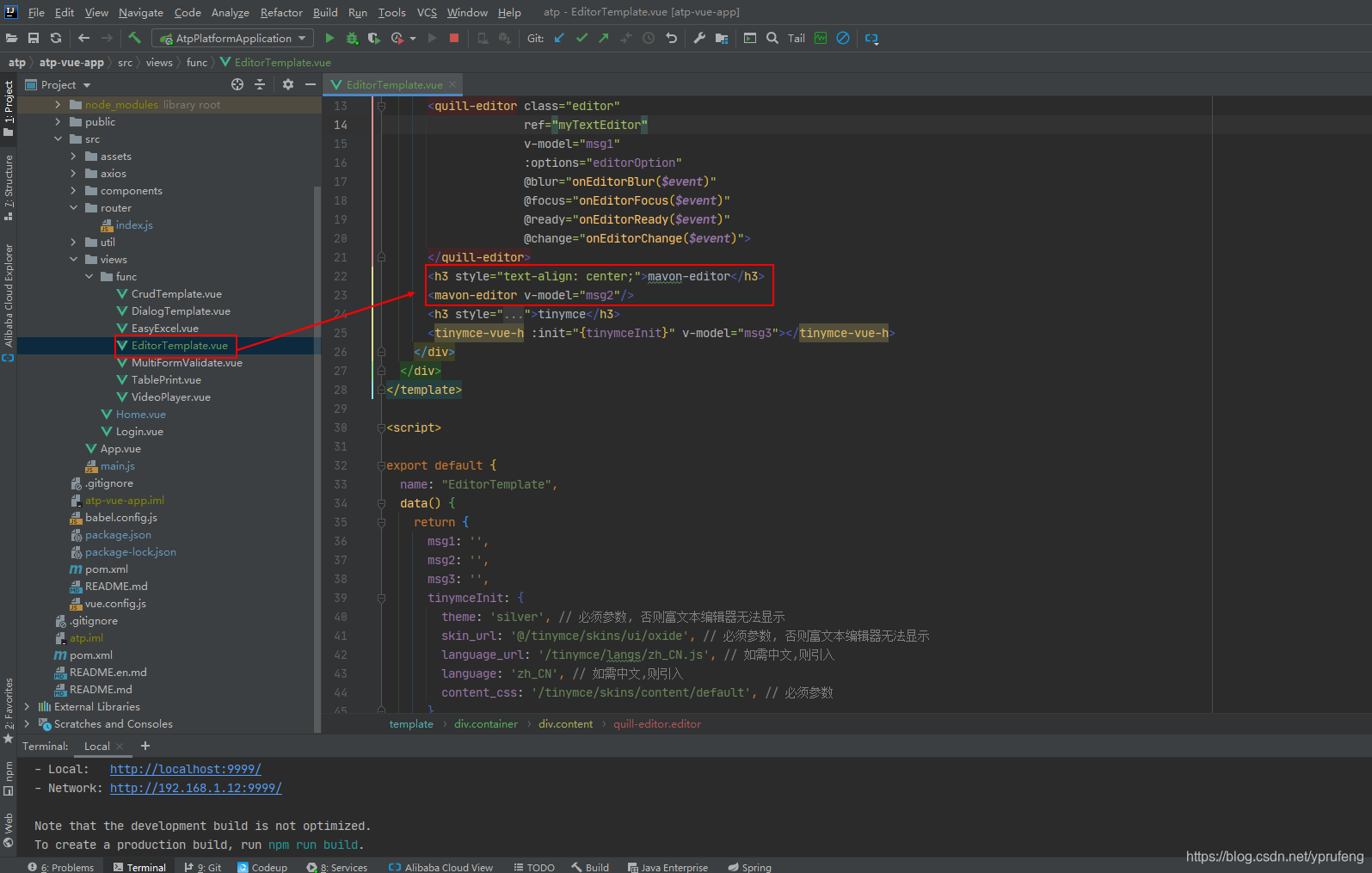Build project with the hammer icon

(x=134, y=38)
